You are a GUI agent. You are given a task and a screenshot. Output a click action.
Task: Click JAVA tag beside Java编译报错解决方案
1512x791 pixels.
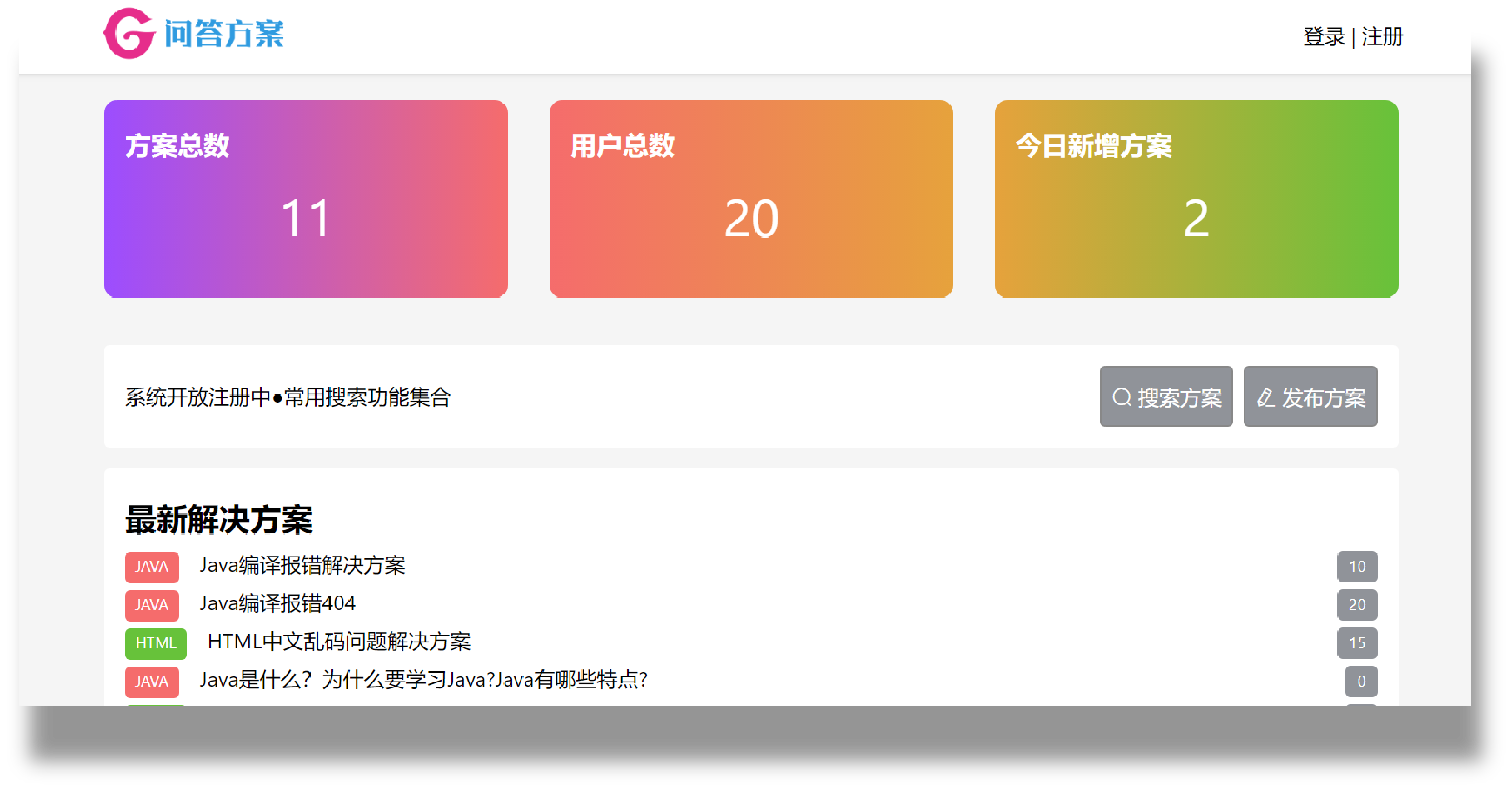pos(151,567)
